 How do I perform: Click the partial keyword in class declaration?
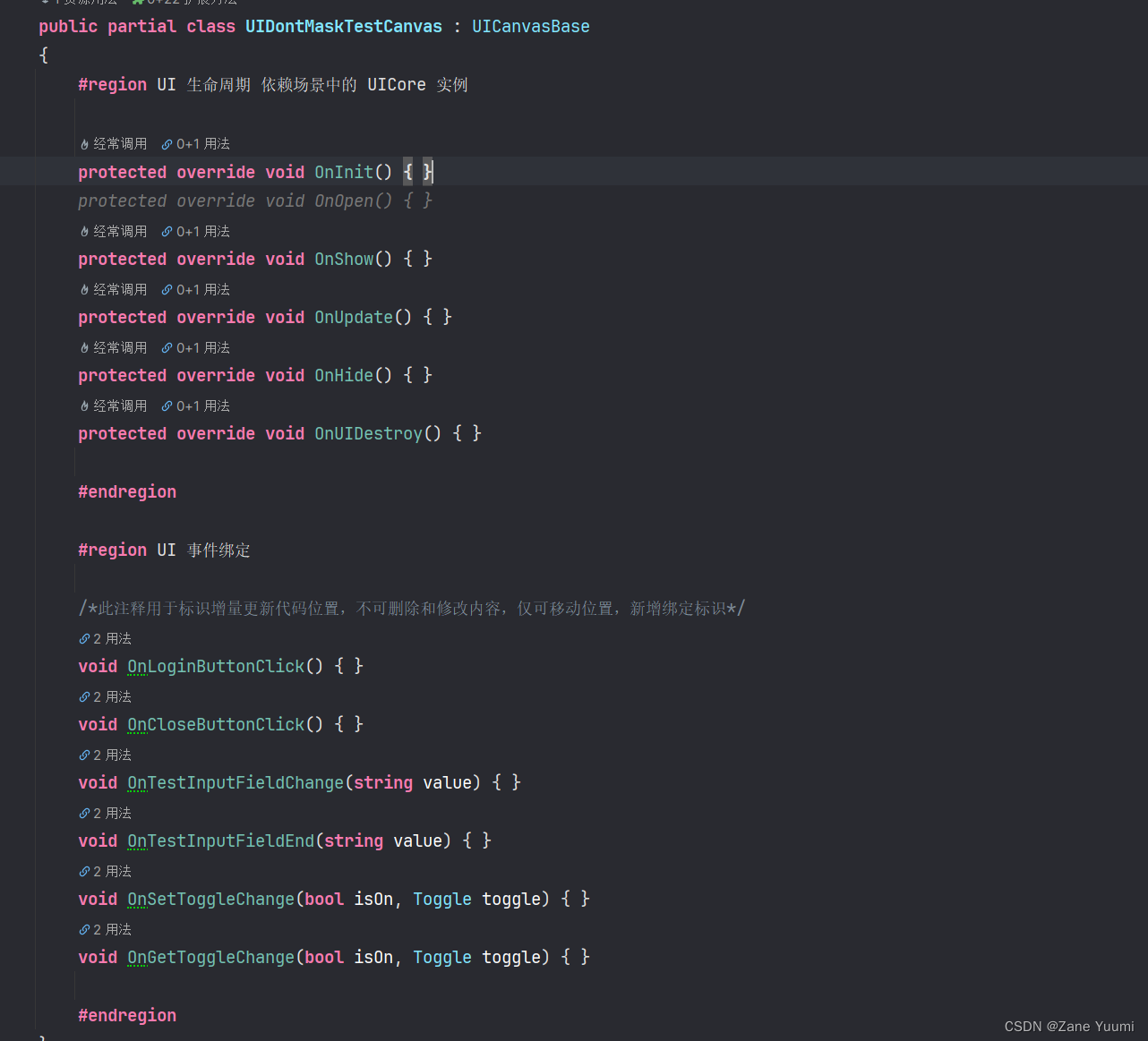tap(142, 27)
